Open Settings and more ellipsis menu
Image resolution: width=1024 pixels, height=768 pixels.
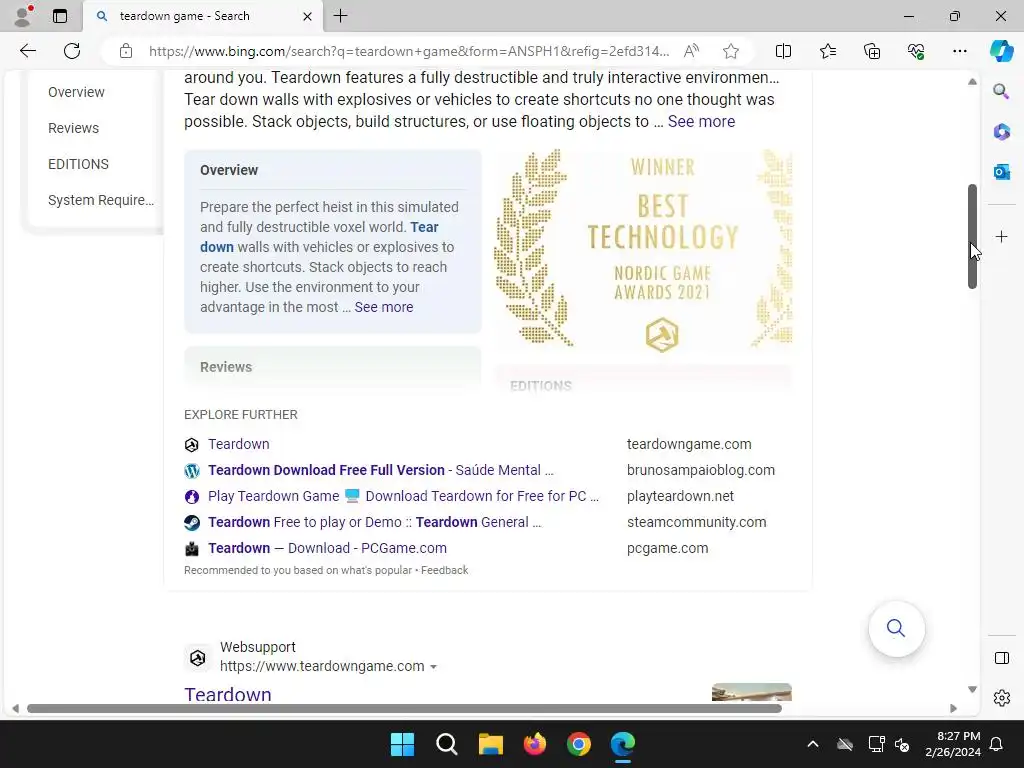pyautogui.click(x=959, y=51)
